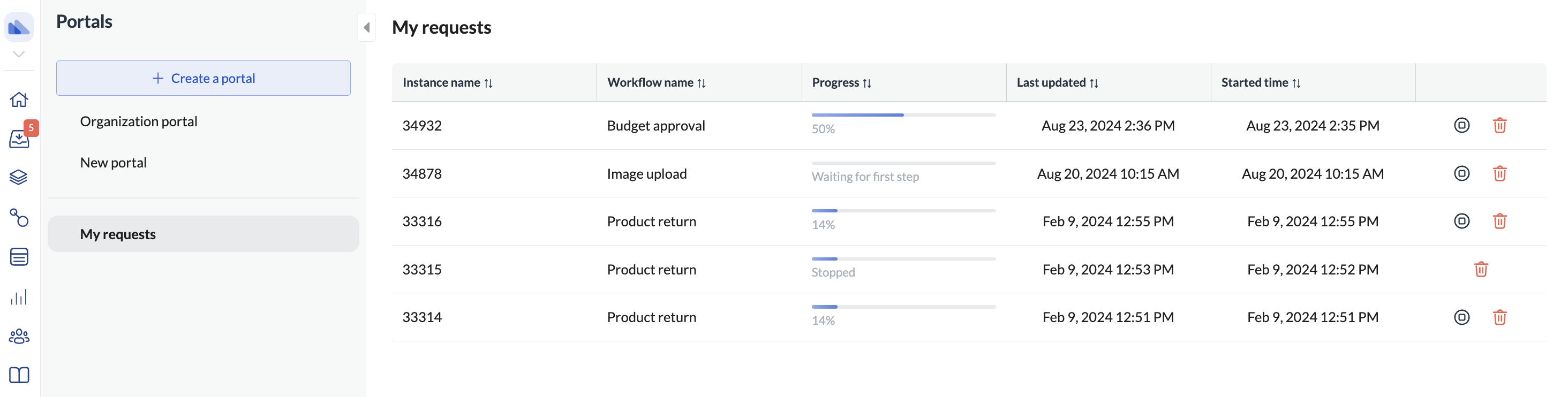Delete instance 34878 Image upload
1568x397 pixels.
coord(1499,173)
